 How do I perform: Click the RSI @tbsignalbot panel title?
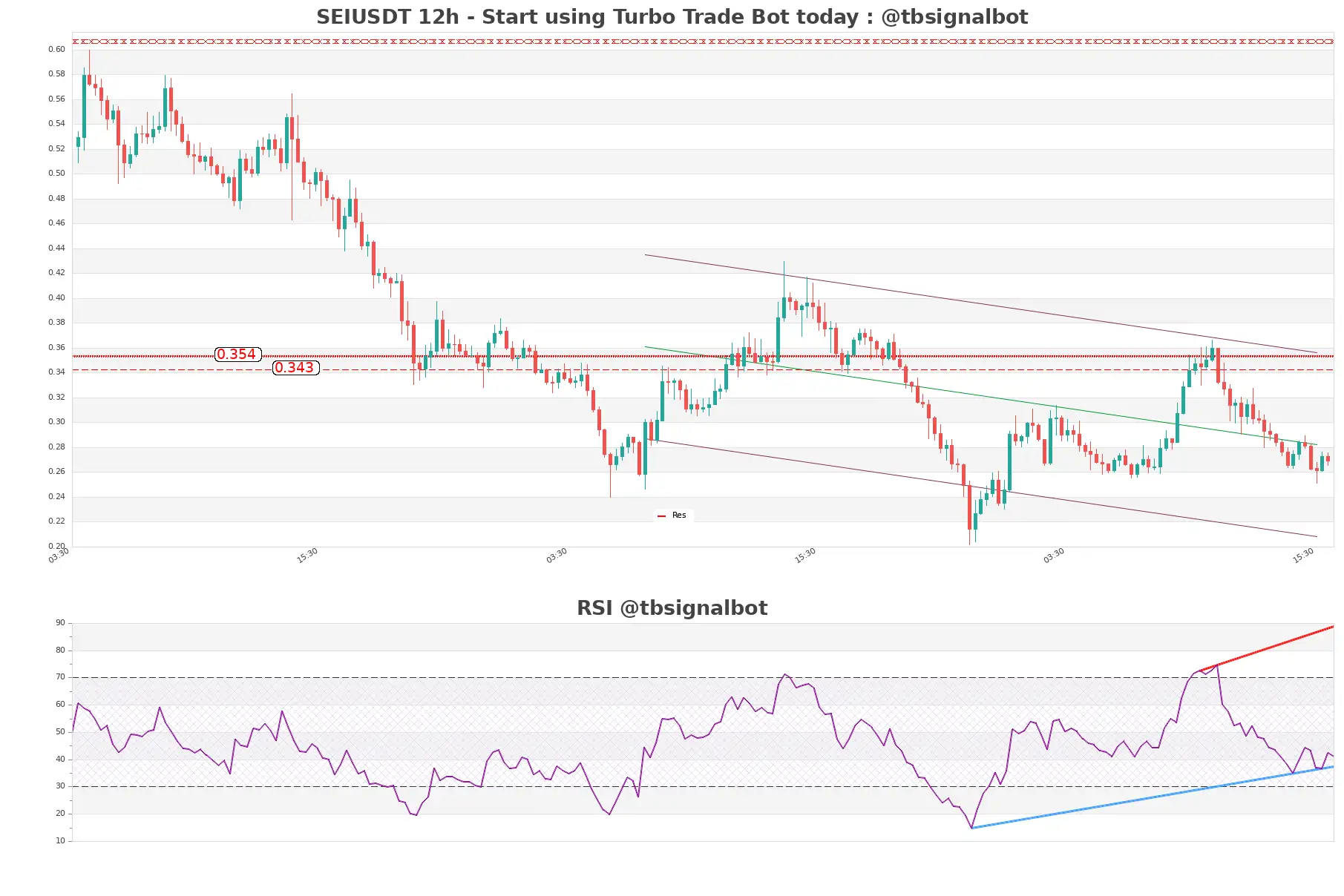pos(672,607)
